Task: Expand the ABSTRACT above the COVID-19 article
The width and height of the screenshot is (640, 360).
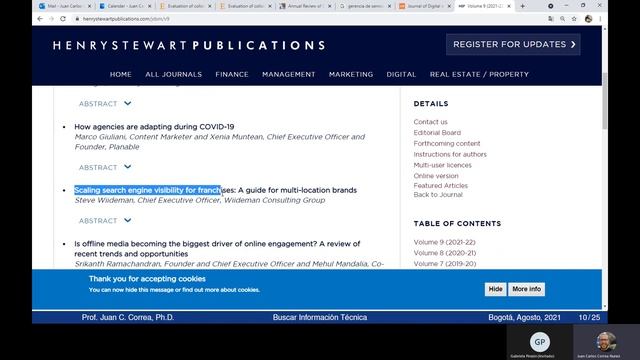Action: (105, 104)
